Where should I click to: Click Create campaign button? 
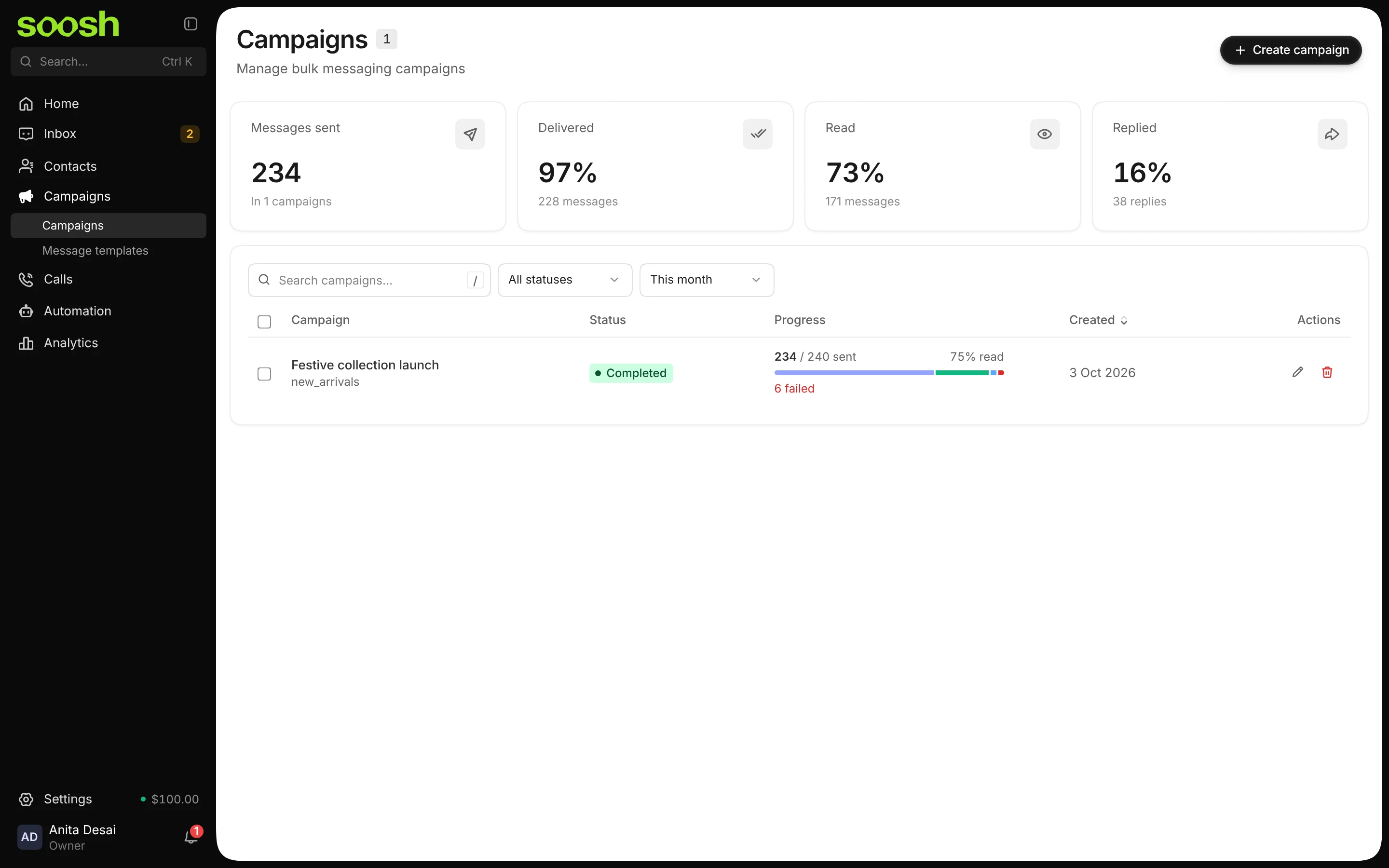pos(1290,50)
